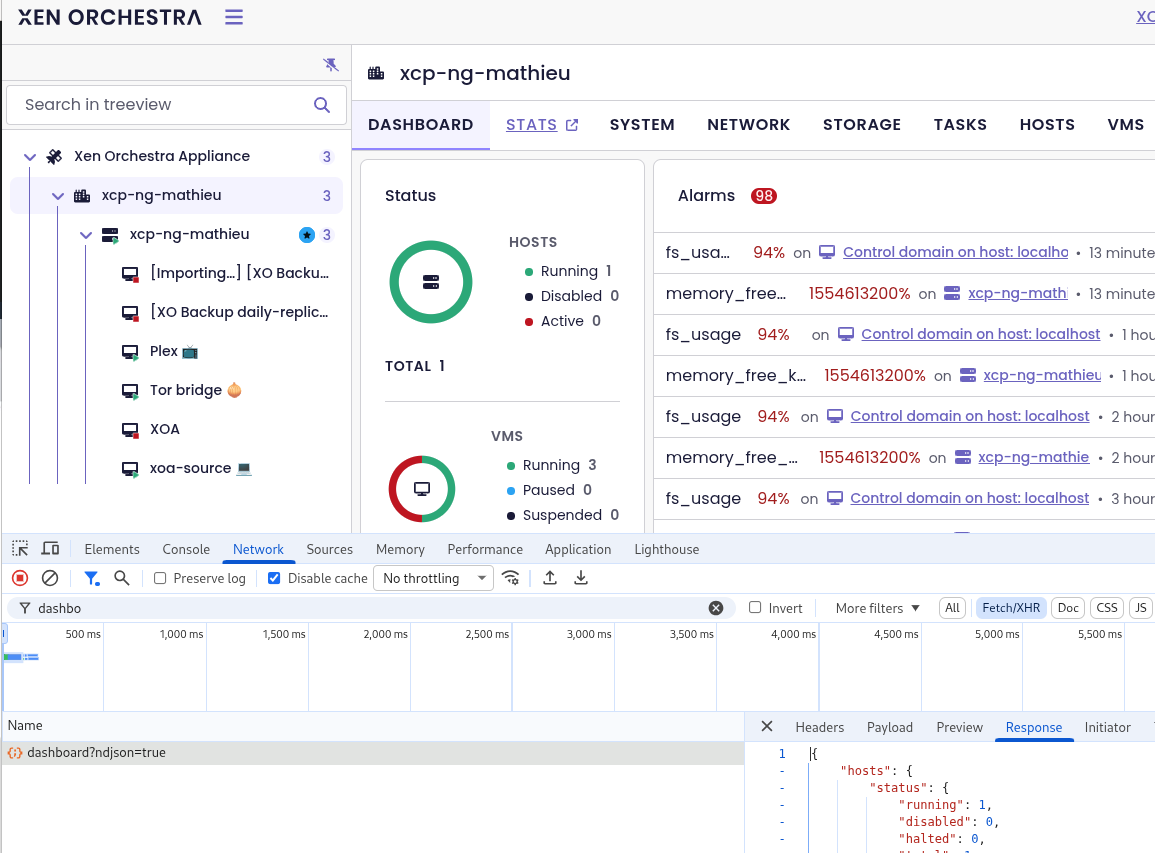Open the No throttling dropdown
Viewport: 1155px width, 853px height.
(433, 578)
